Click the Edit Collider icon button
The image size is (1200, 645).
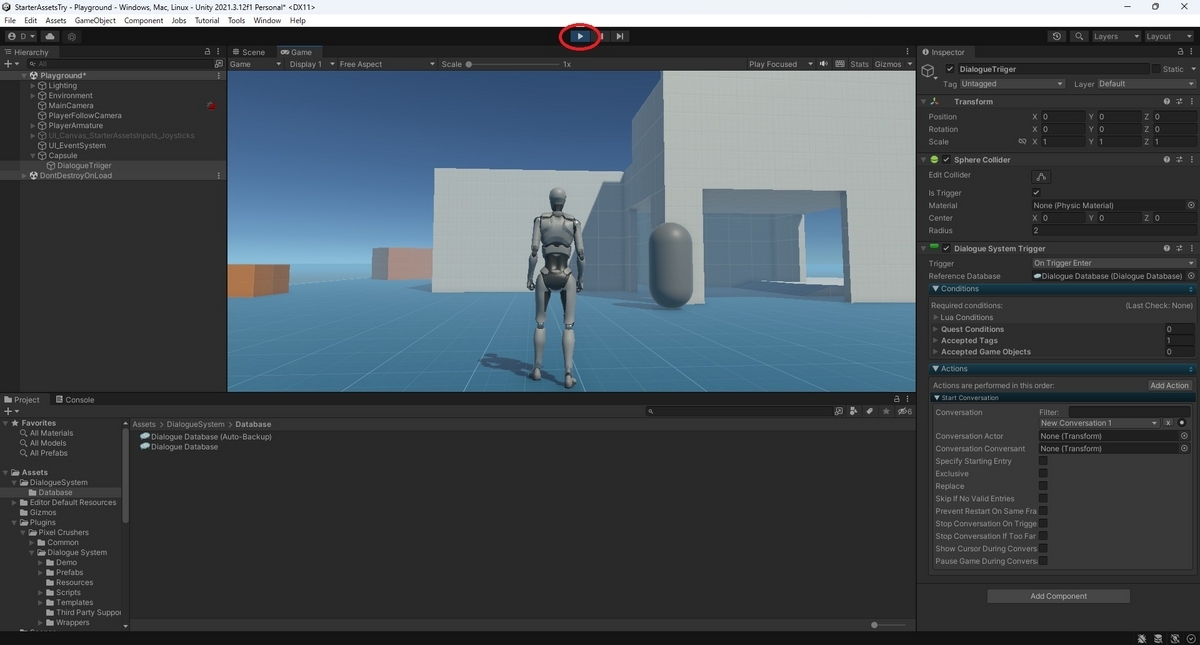[x=1041, y=176]
